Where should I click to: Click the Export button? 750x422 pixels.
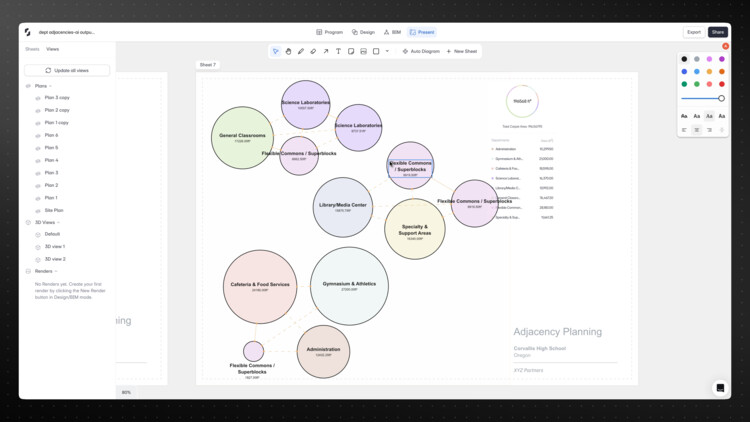[x=693, y=32]
